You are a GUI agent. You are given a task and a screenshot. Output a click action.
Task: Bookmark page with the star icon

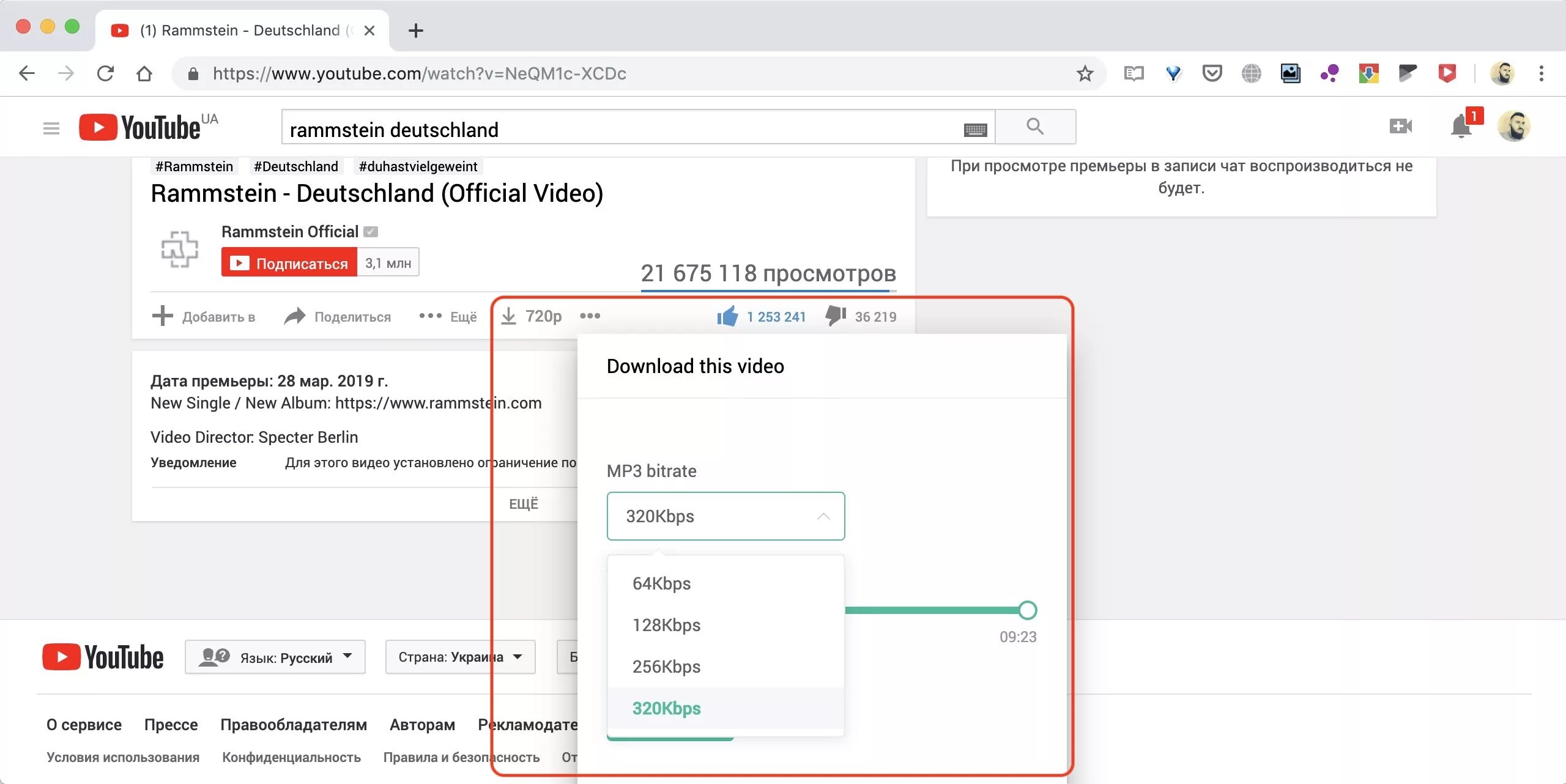[x=1085, y=73]
